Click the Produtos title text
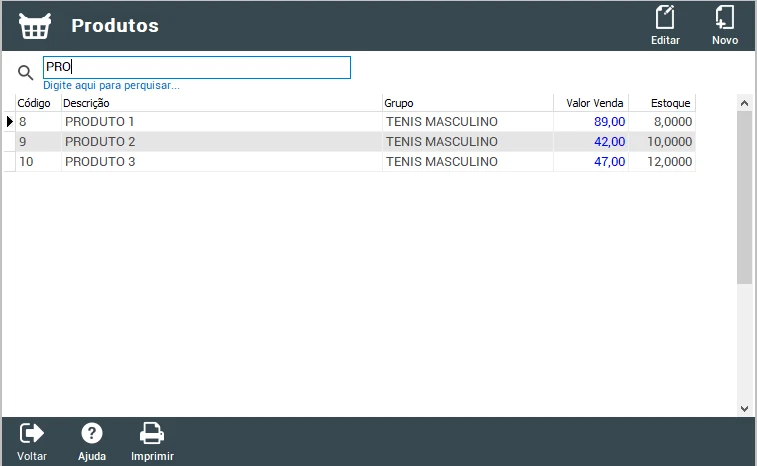 pos(115,26)
